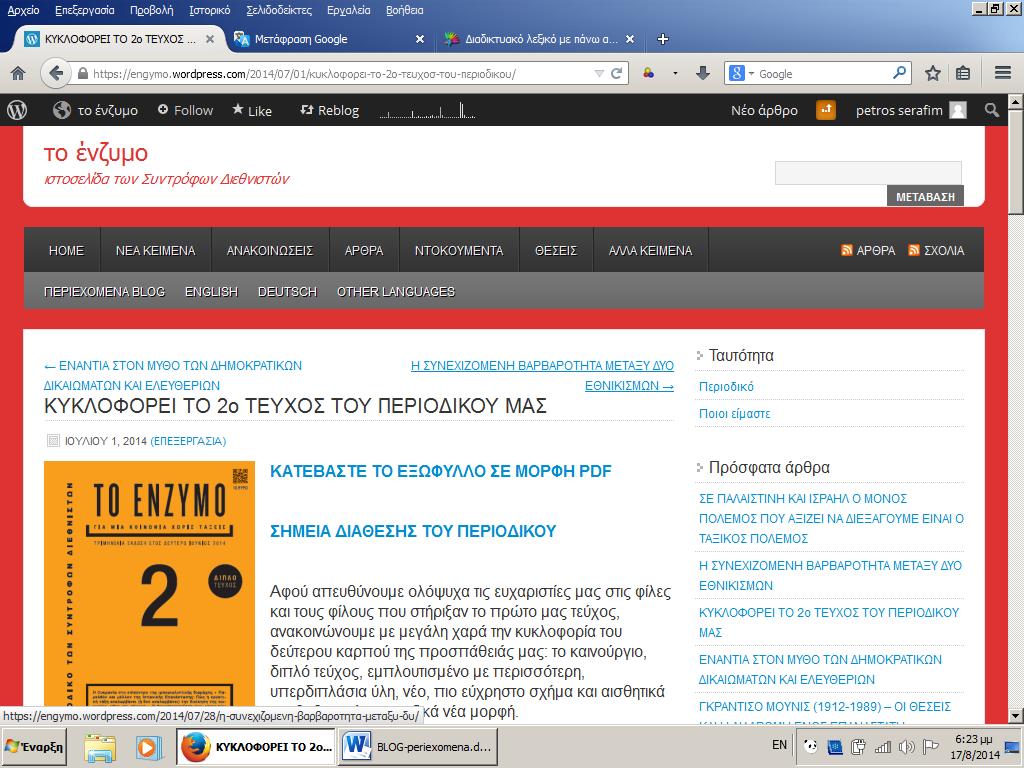Click the Firefox home icon
Screen dimensions: 1024x768
[x=18, y=73]
